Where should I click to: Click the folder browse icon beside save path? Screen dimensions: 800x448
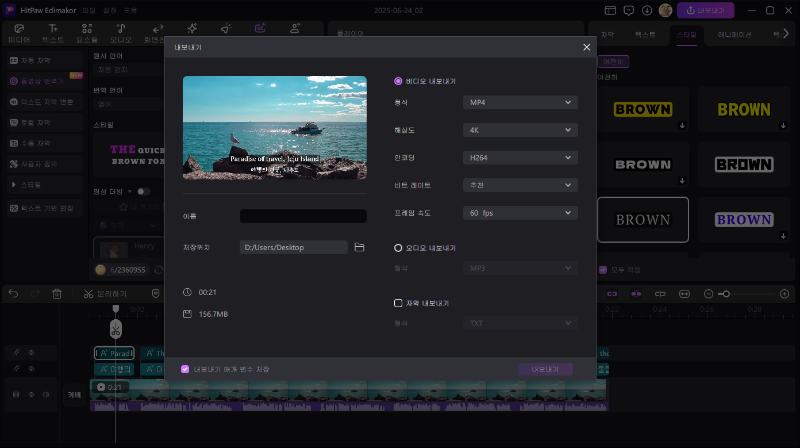(359, 247)
